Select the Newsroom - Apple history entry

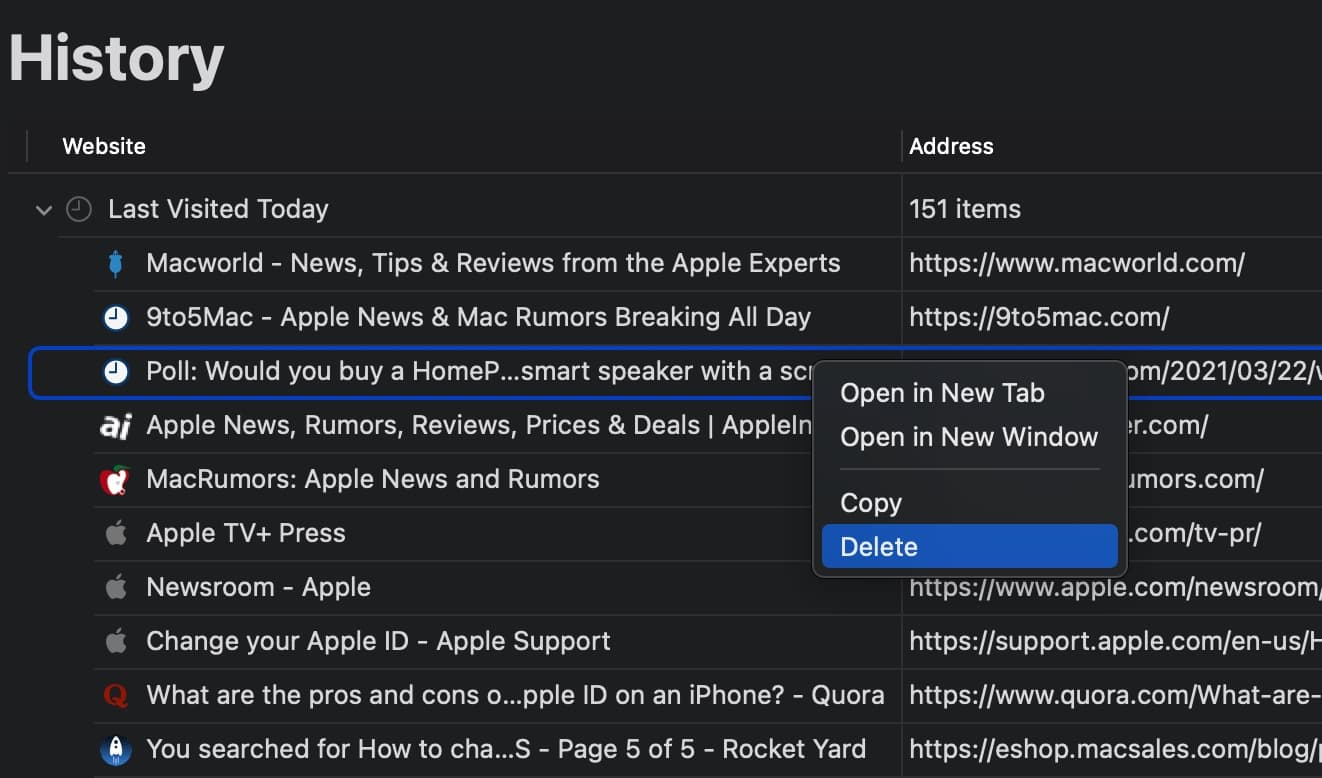click(258, 588)
